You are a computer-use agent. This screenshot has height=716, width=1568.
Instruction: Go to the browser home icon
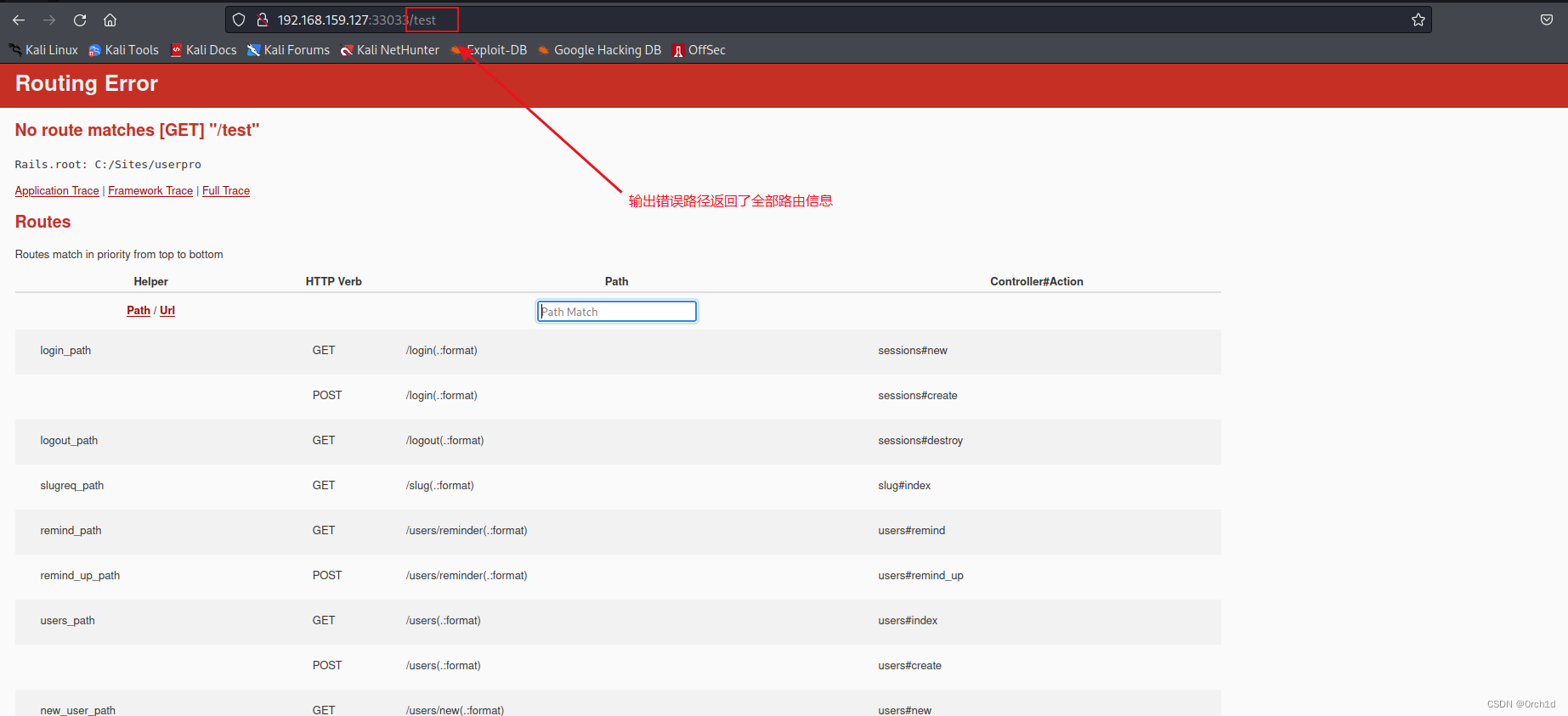click(x=110, y=20)
